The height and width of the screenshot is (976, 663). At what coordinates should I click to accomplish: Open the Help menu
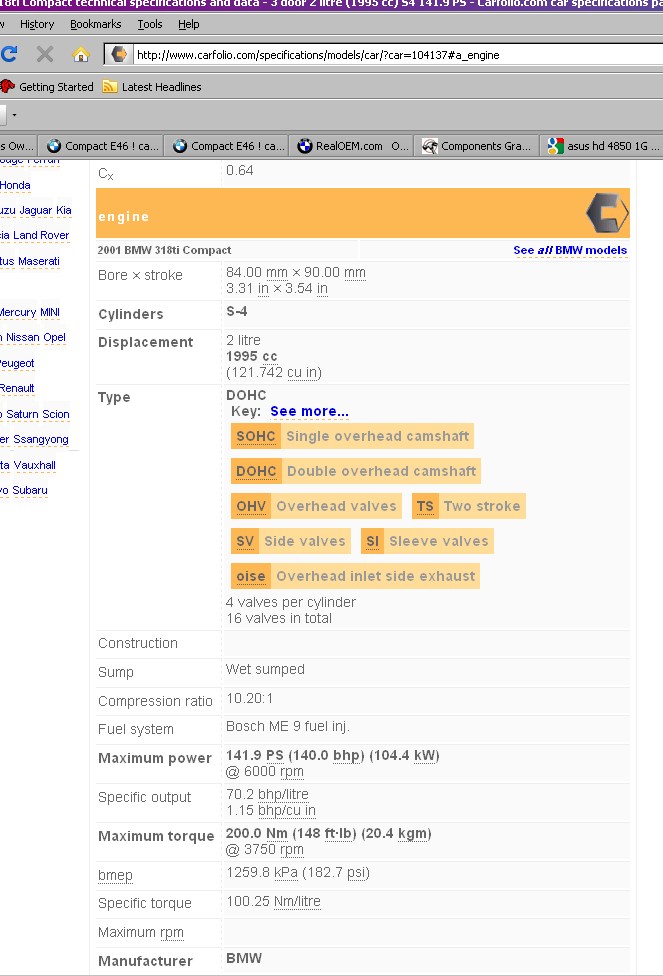point(189,24)
